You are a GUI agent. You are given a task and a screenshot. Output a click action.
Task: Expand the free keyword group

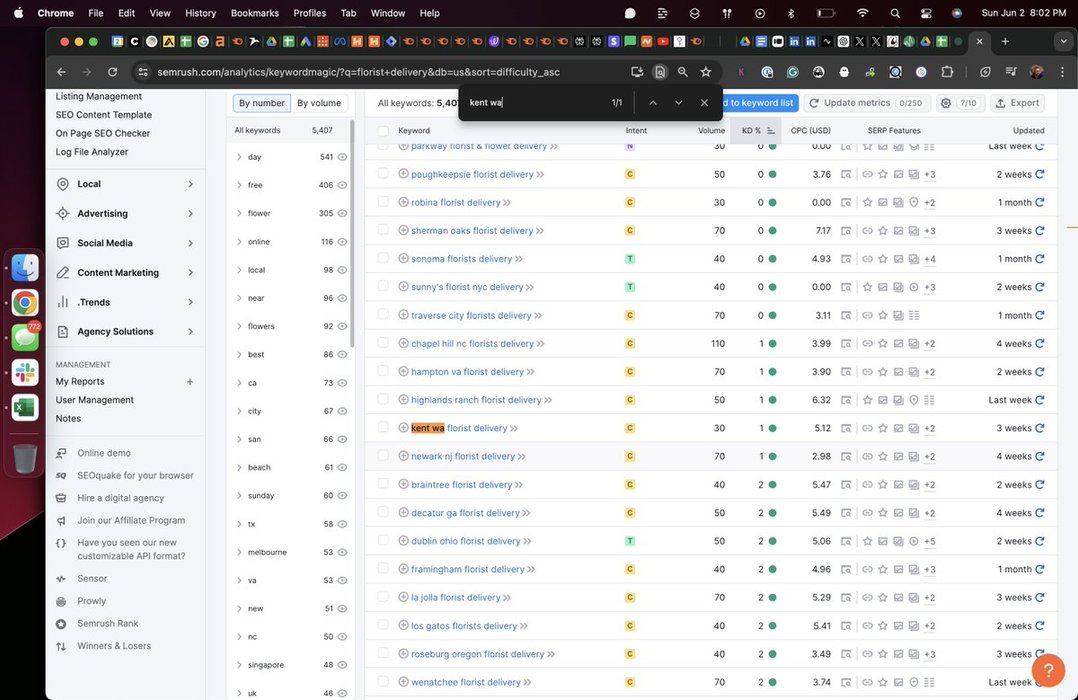point(239,185)
